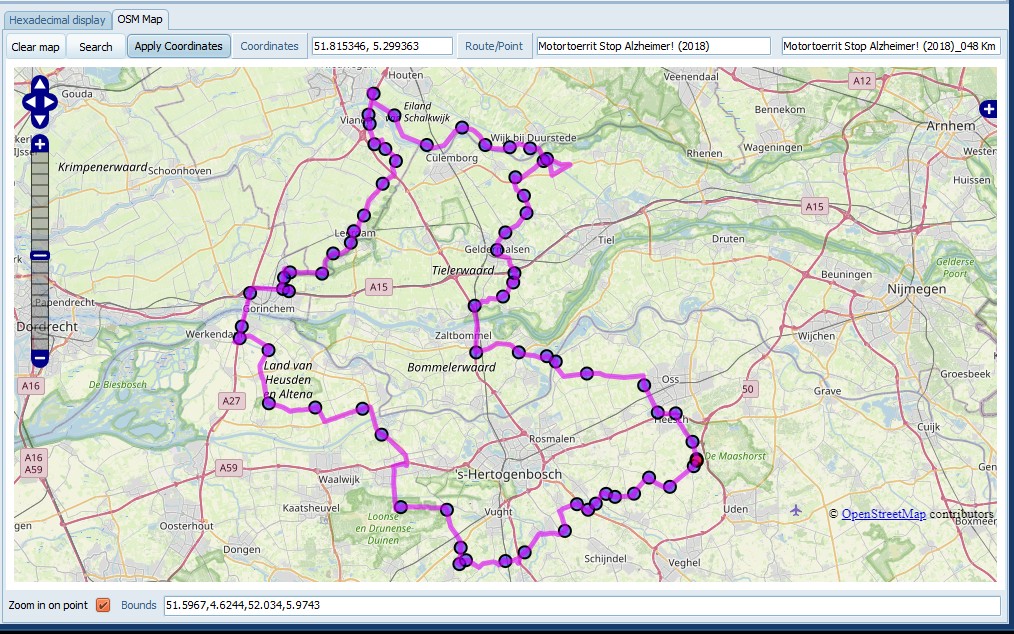Click into the Coordinates input field
Screen dimensions: 1014x634
(381, 46)
